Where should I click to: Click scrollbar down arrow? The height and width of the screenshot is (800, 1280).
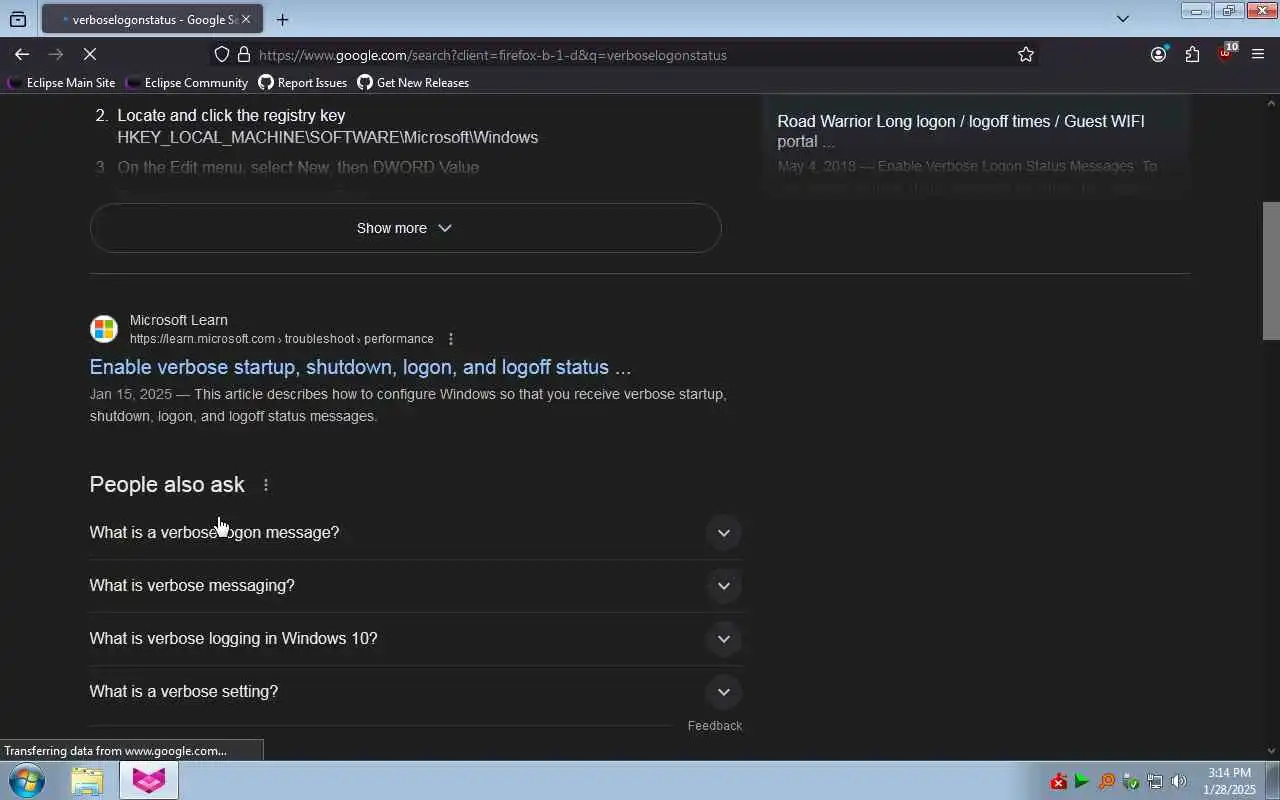coord(1272,751)
